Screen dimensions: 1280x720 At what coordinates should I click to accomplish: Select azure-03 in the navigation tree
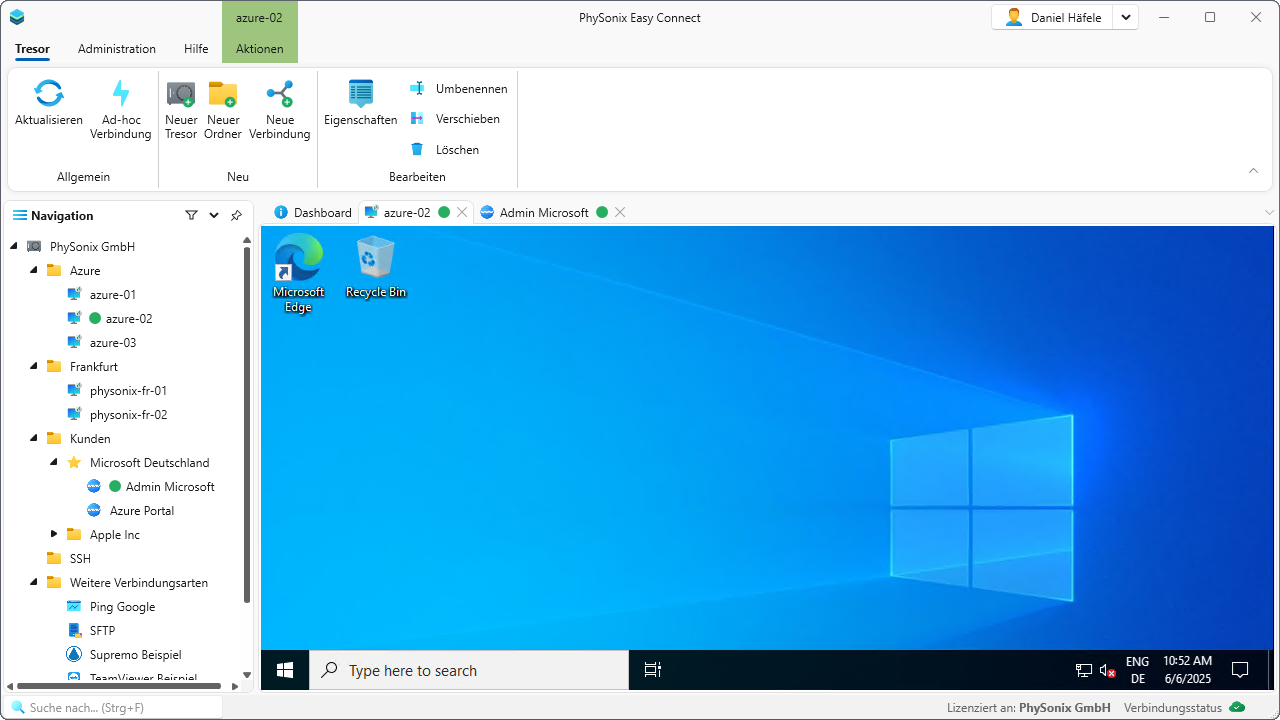(113, 342)
